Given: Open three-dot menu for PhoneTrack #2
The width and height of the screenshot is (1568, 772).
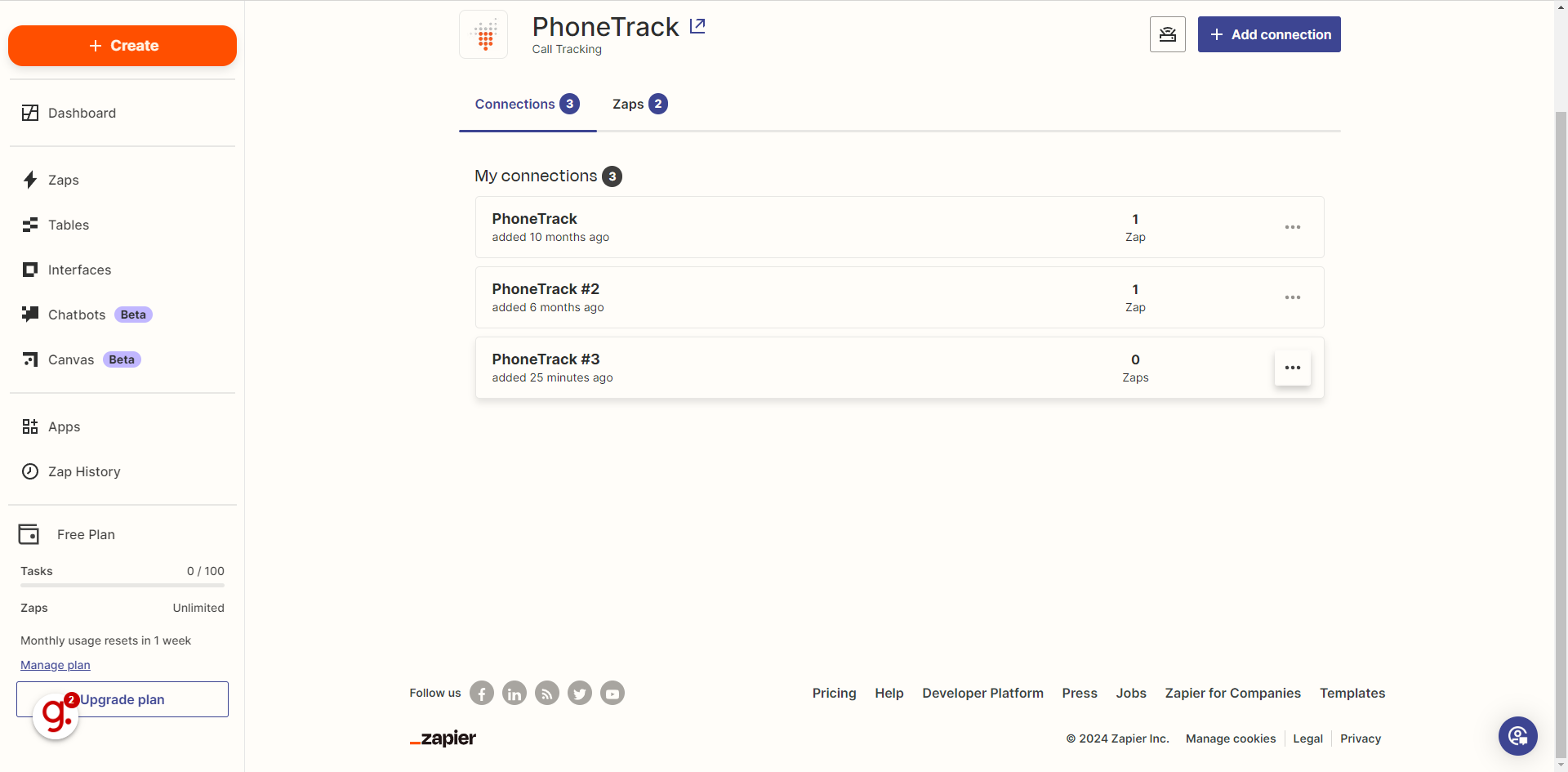Looking at the screenshot, I should [x=1293, y=297].
